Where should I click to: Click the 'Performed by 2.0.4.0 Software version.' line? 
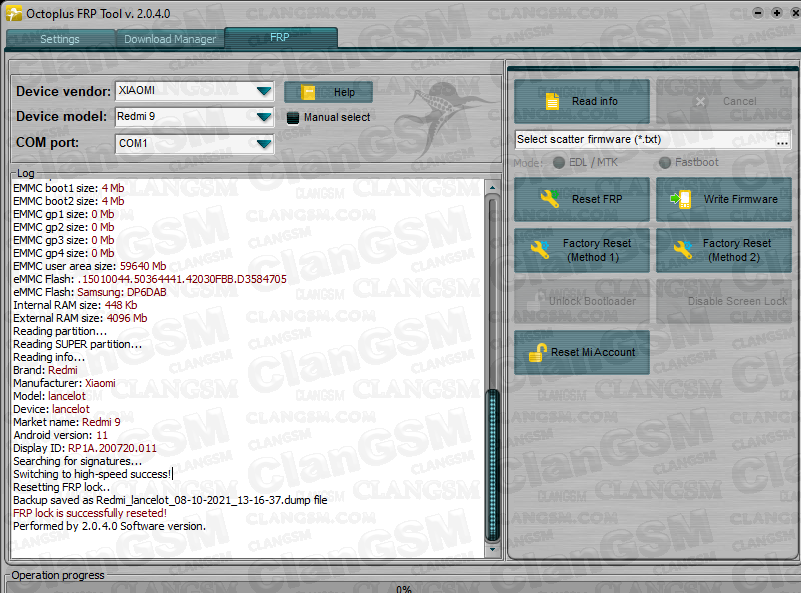(109, 526)
